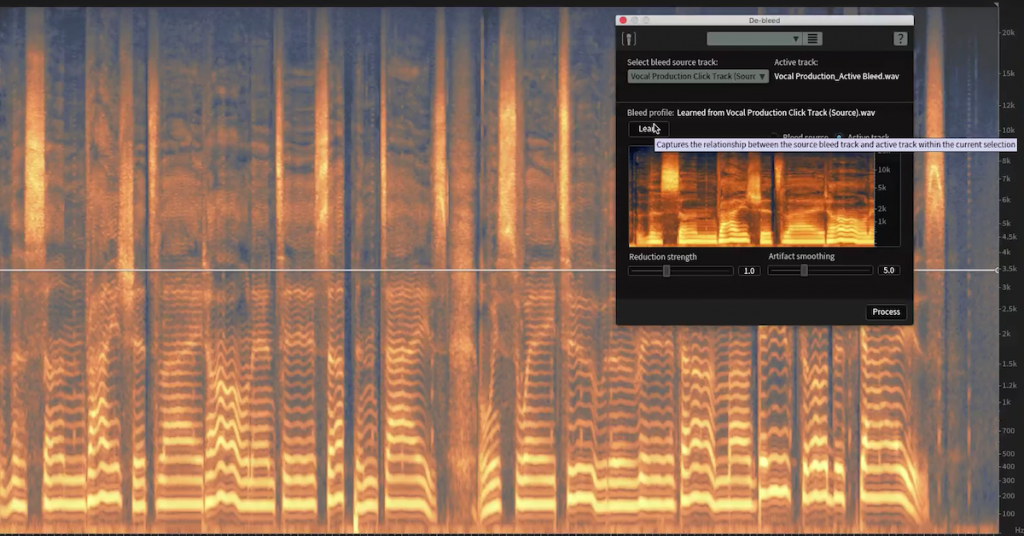Click the 3k label on frequency ruler
This screenshot has height=536, width=1024.
click(1006, 287)
